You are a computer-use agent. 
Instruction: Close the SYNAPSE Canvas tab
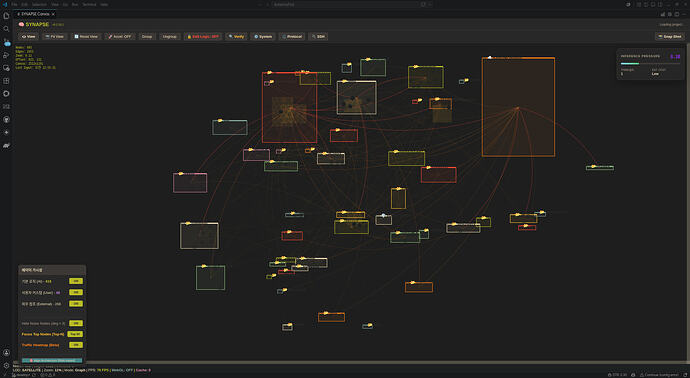(x=53, y=14)
